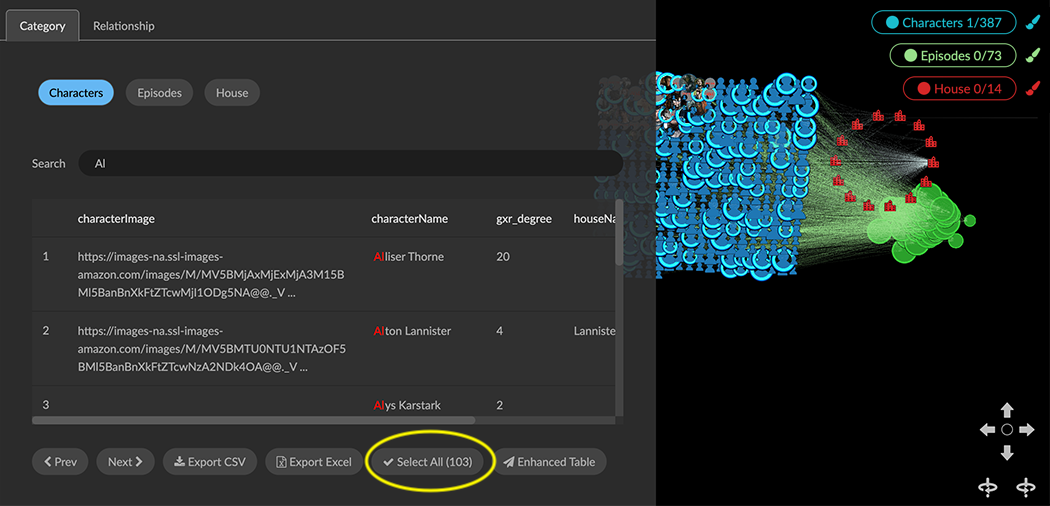Click degree value 20 cell
Image resolution: width=1050 pixels, height=506 pixels.
click(x=503, y=257)
